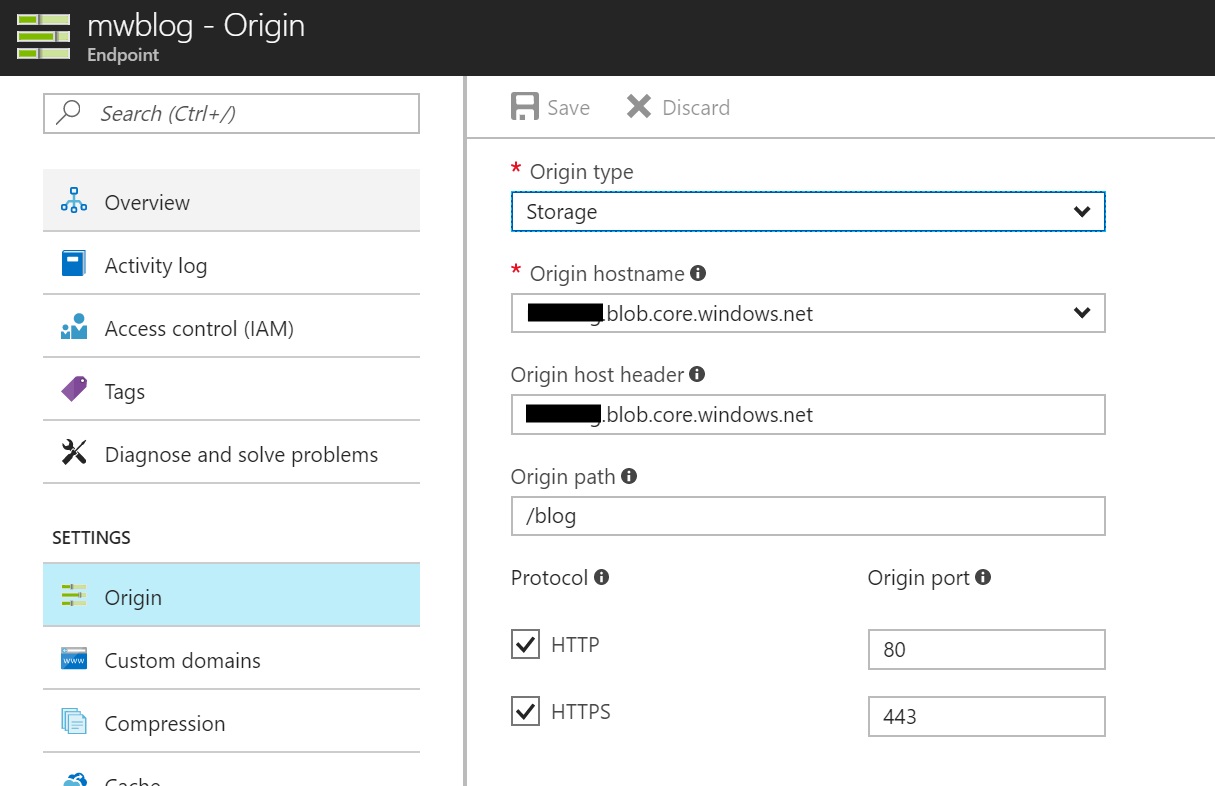1215x786 pixels.
Task: Open Access control (IAM)
Action: [231, 327]
